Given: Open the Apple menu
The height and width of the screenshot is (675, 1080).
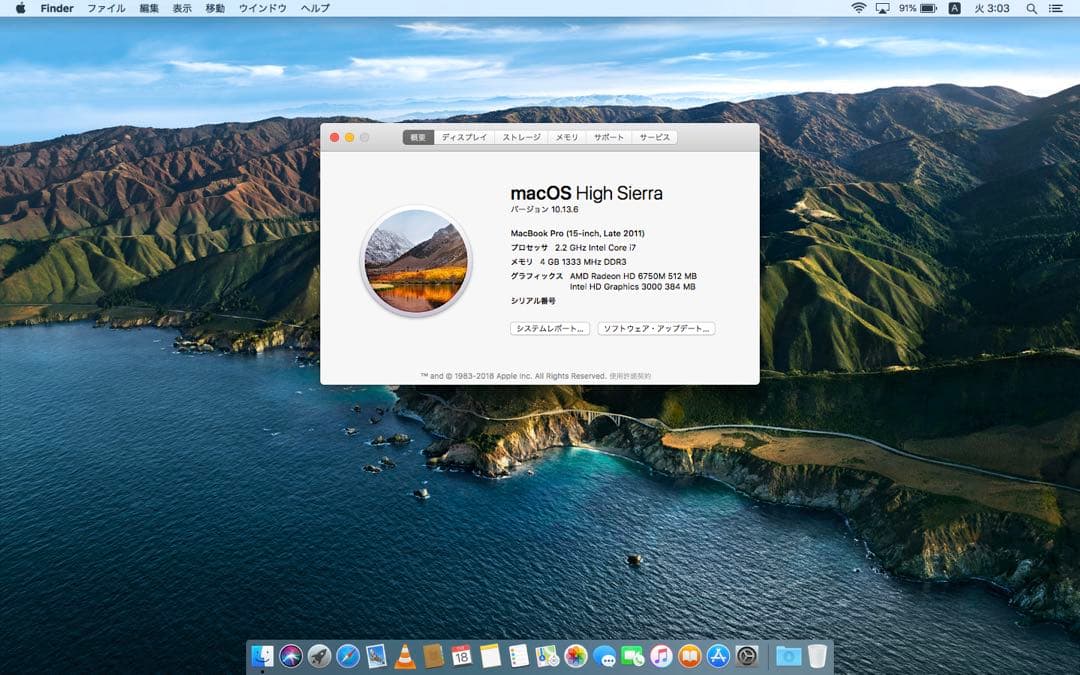Looking at the screenshot, I should [x=20, y=8].
